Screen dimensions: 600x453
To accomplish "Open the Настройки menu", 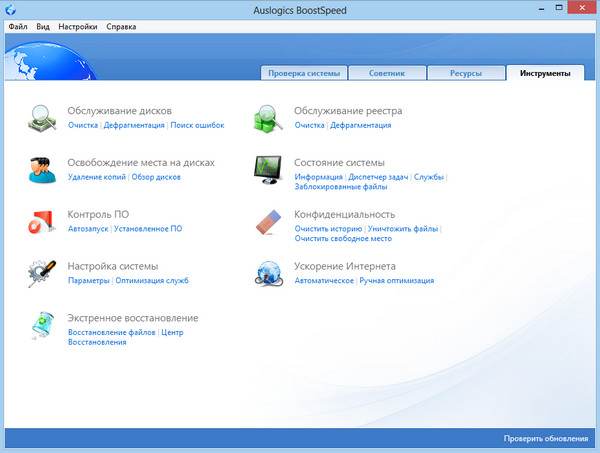I will click(x=78, y=26).
